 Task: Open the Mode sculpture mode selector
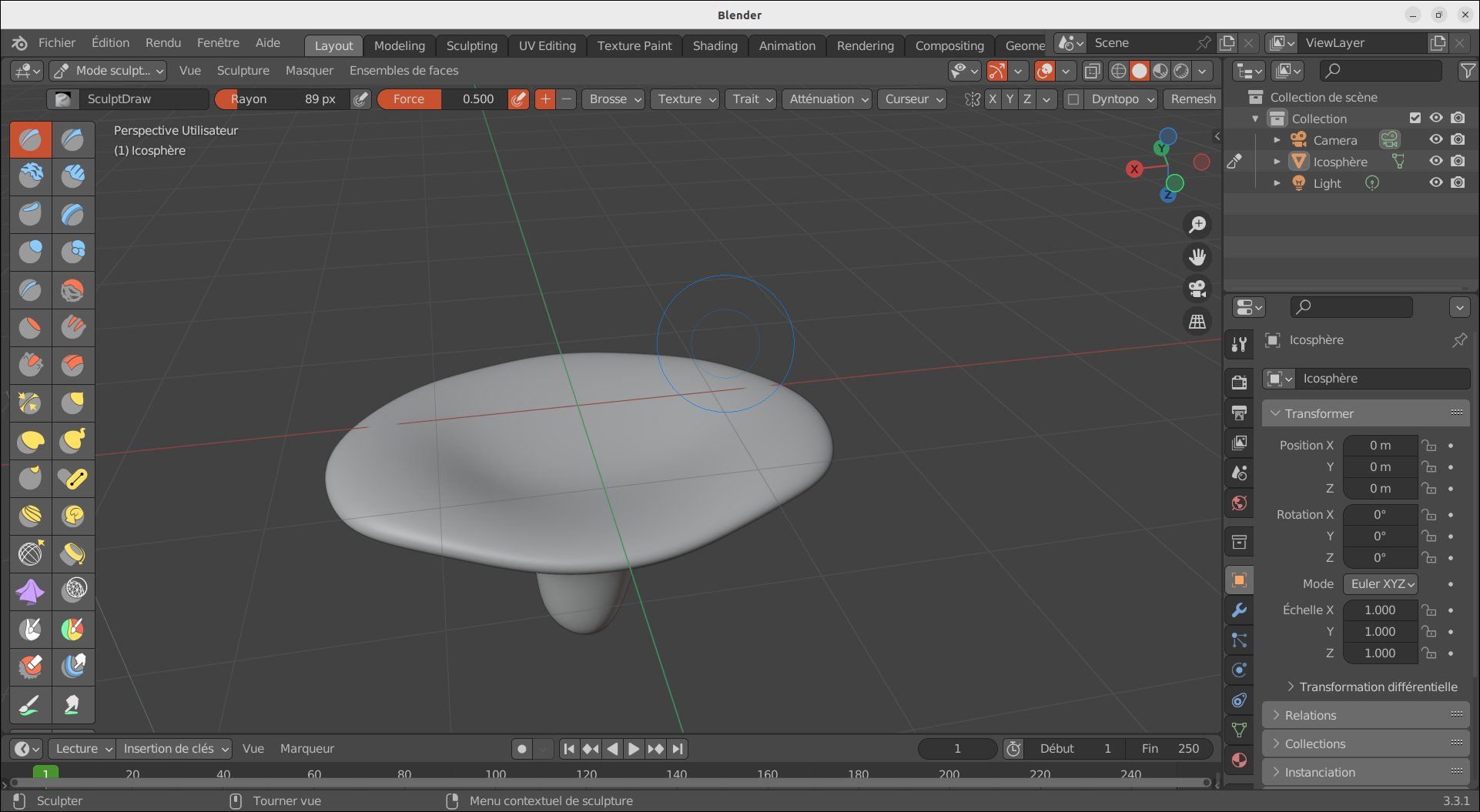pos(108,71)
